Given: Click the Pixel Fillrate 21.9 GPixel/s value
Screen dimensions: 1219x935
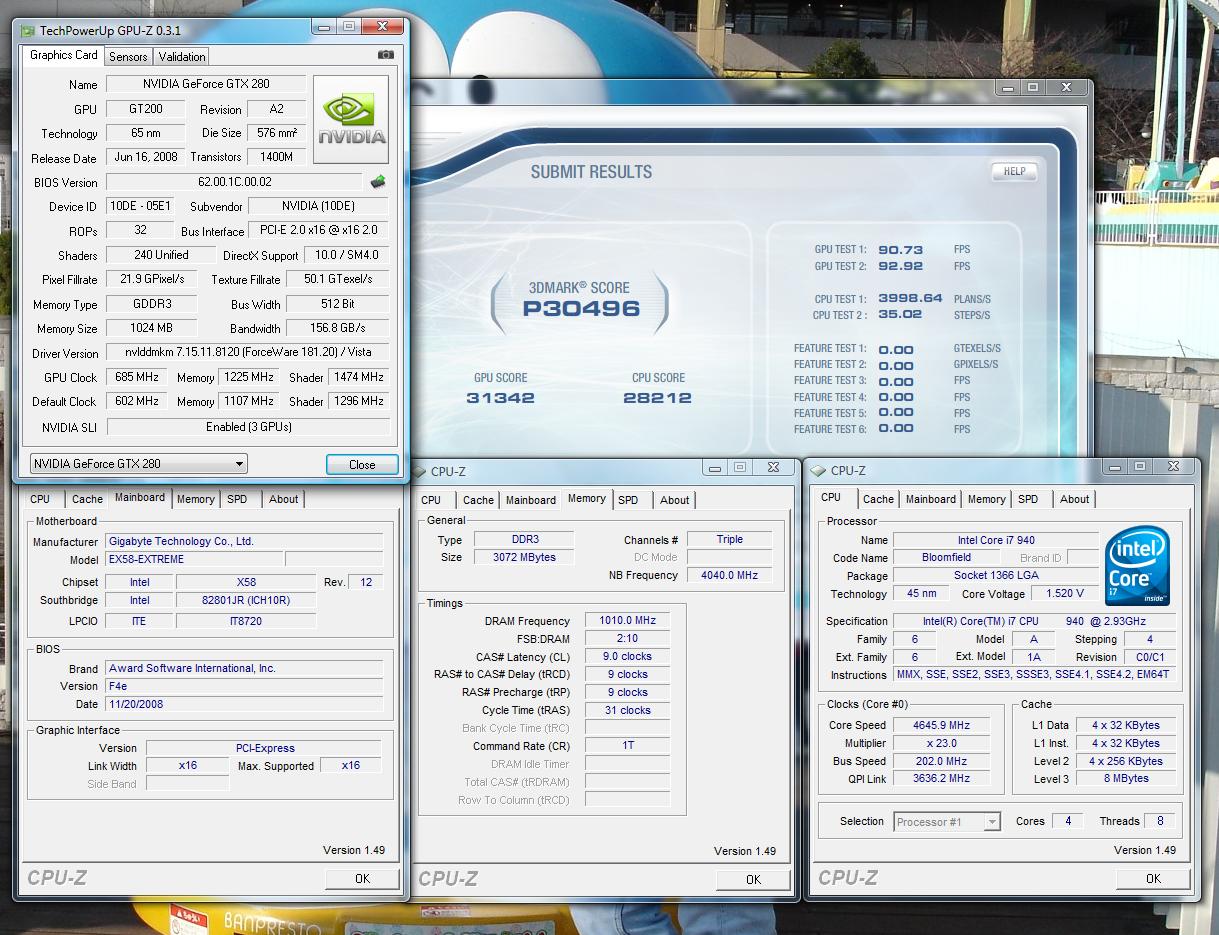Looking at the screenshot, I should coord(151,280).
